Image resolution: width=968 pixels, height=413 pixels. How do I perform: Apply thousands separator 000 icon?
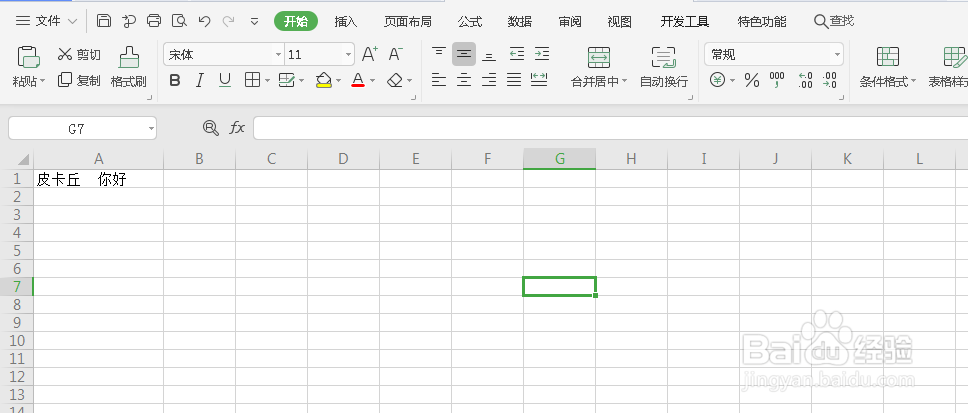[x=777, y=80]
